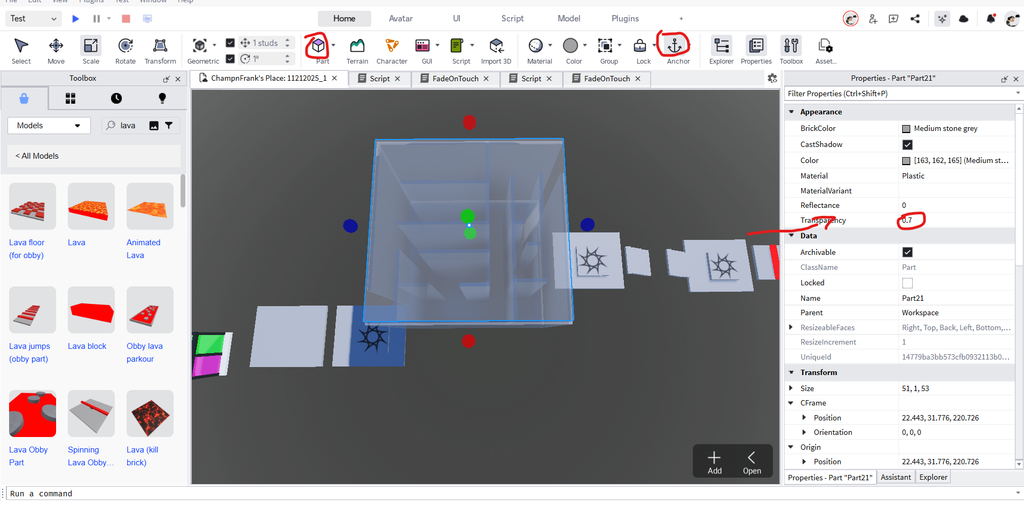This screenshot has width=1024, height=522.
Task: Expand the Size property
Action: click(x=792, y=388)
